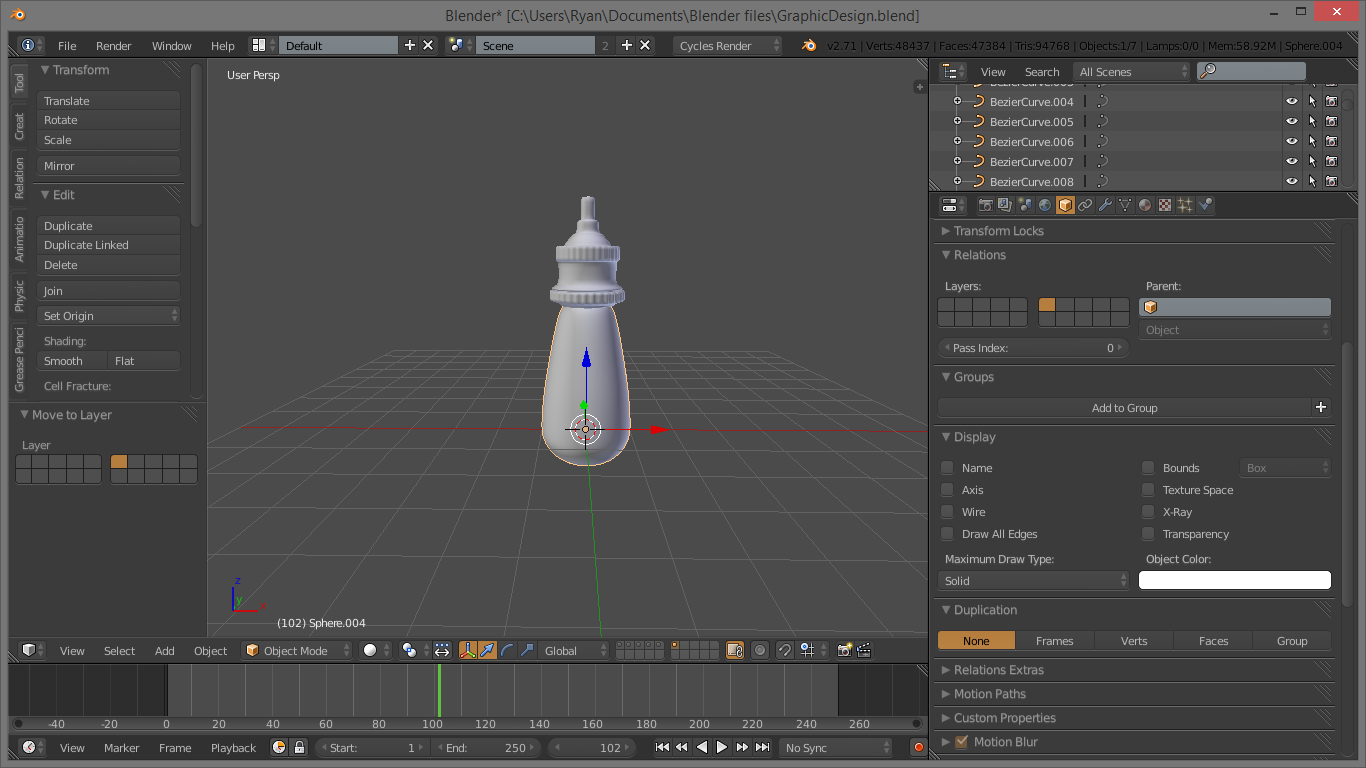Open the Render Layers properties tab
Screen dimensions: 1366x768
[x=1005, y=205]
